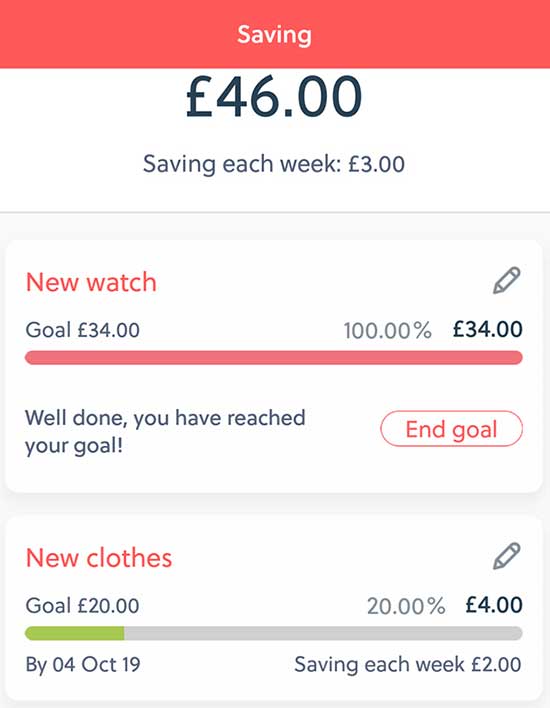Open the New watch goal title
Viewport: 550px width, 708px height.
91,282
